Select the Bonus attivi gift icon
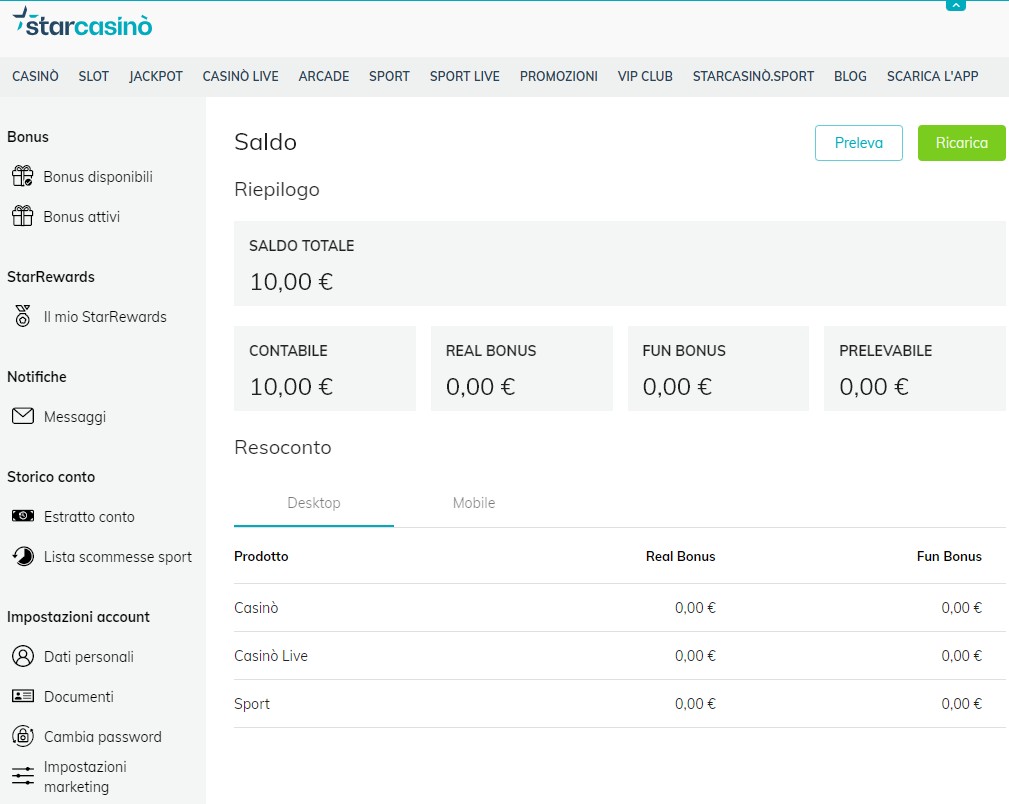Screen dimensions: 1009x804 [23, 216]
